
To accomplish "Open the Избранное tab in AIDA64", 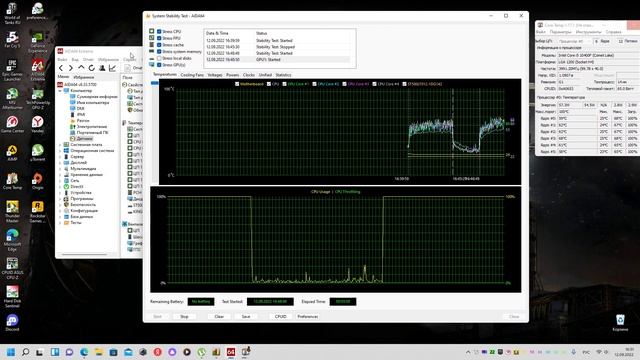I will point(84,77).
